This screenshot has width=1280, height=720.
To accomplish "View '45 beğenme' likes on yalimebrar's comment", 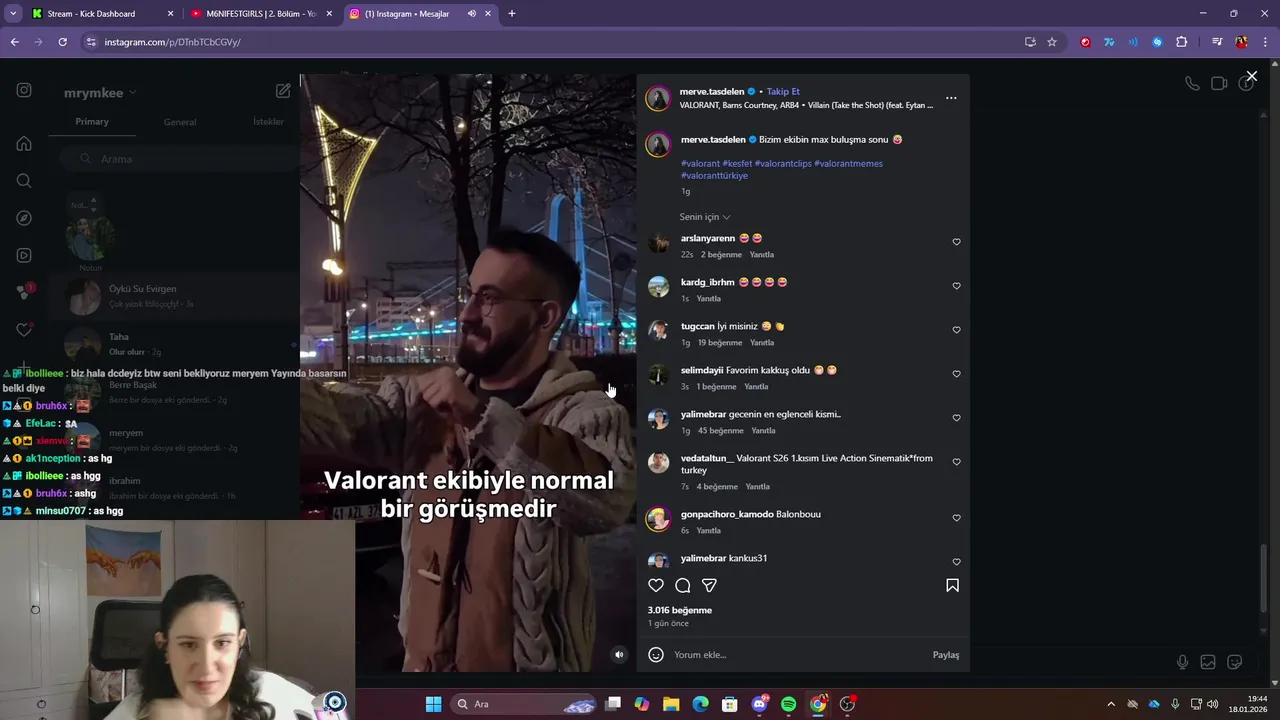I will pyautogui.click(x=720, y=431).
